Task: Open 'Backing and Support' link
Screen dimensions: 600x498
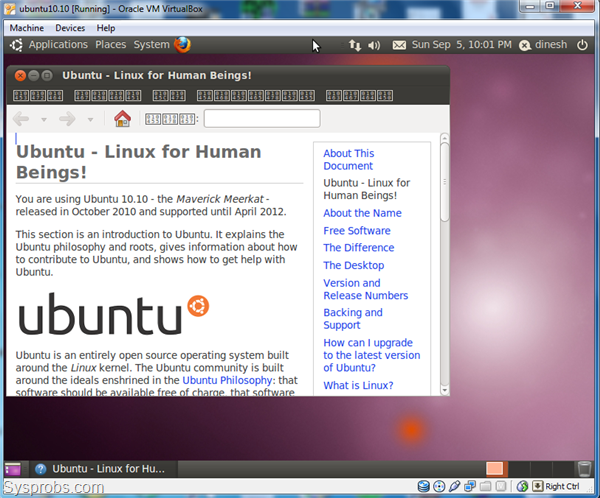Action: pyautogui.click(x=353, y=319)
